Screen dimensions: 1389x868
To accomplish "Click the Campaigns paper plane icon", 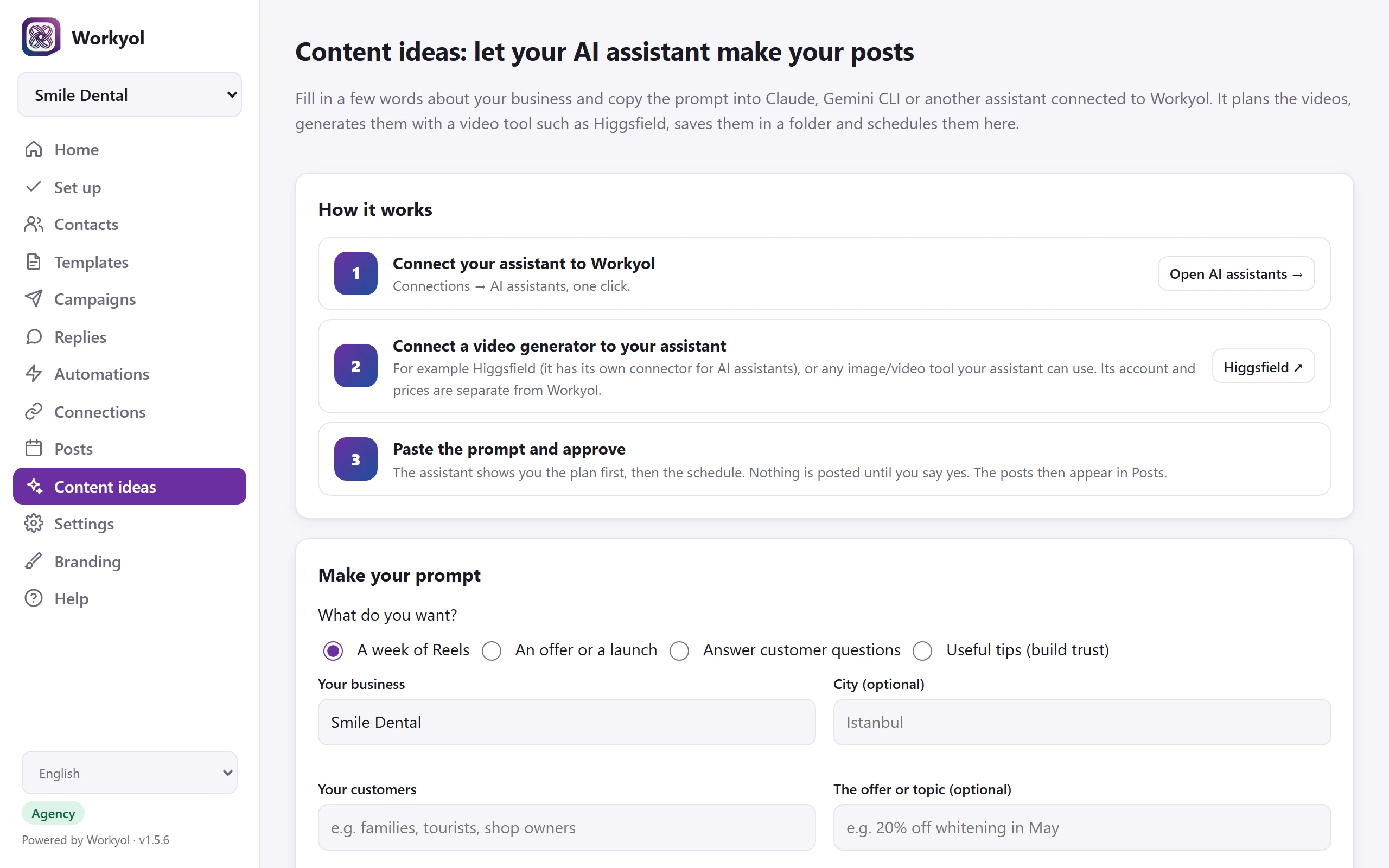I will click(34, 298).
